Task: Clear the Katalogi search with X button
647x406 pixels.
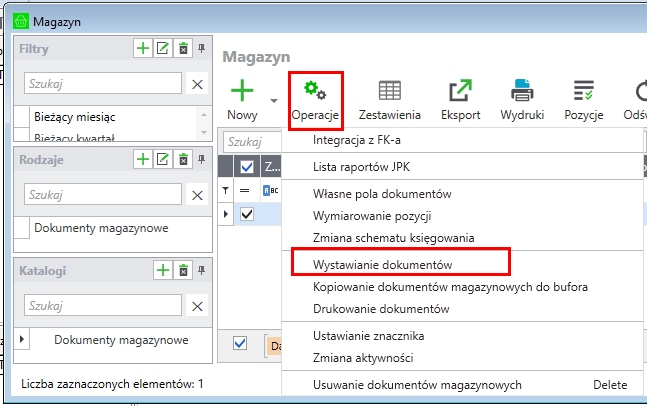Action: point(197,306)
